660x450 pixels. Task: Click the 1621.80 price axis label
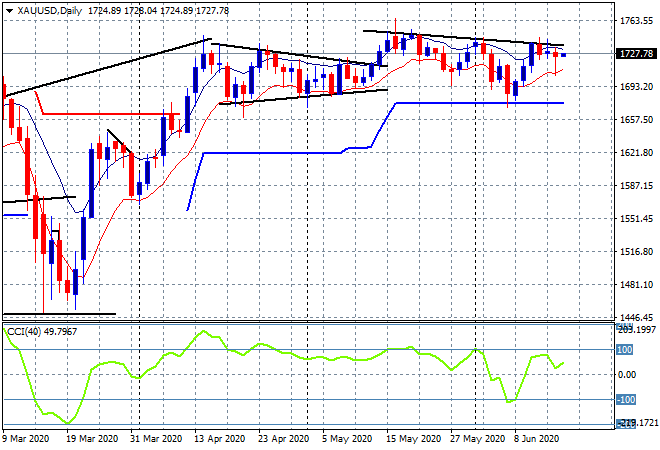tap(637, 153)
